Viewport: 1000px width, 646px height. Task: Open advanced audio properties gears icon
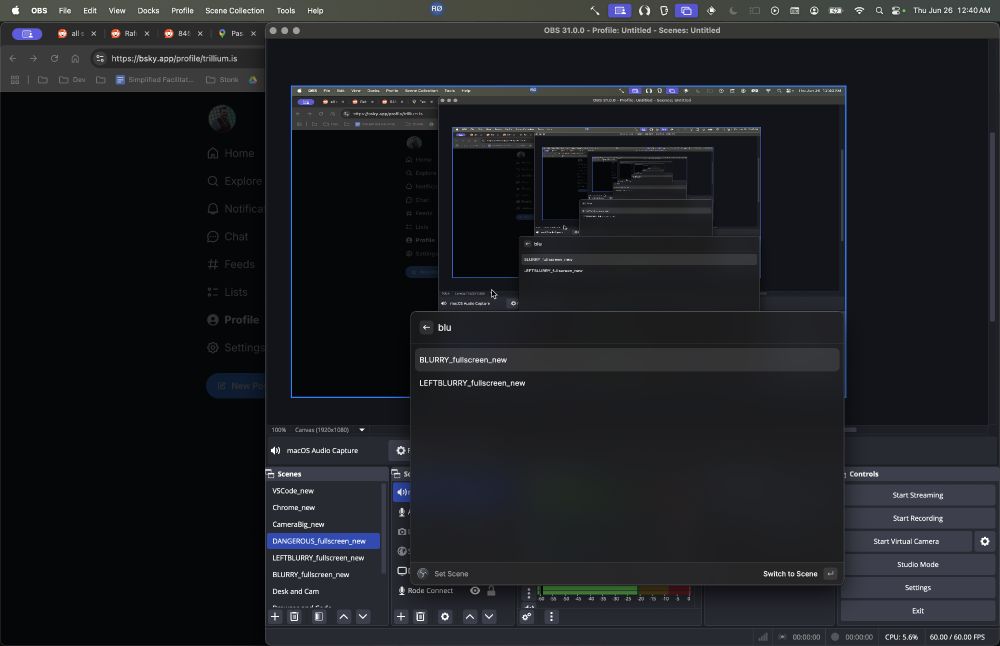click(x=527, y=617)
